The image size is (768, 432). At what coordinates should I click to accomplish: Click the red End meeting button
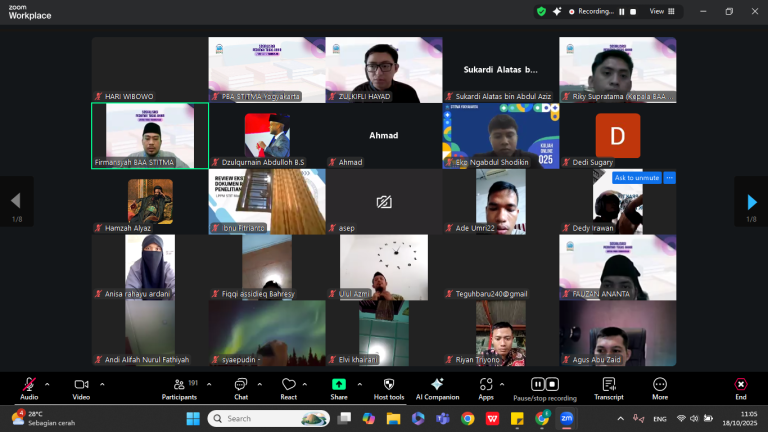click(740, 385)
